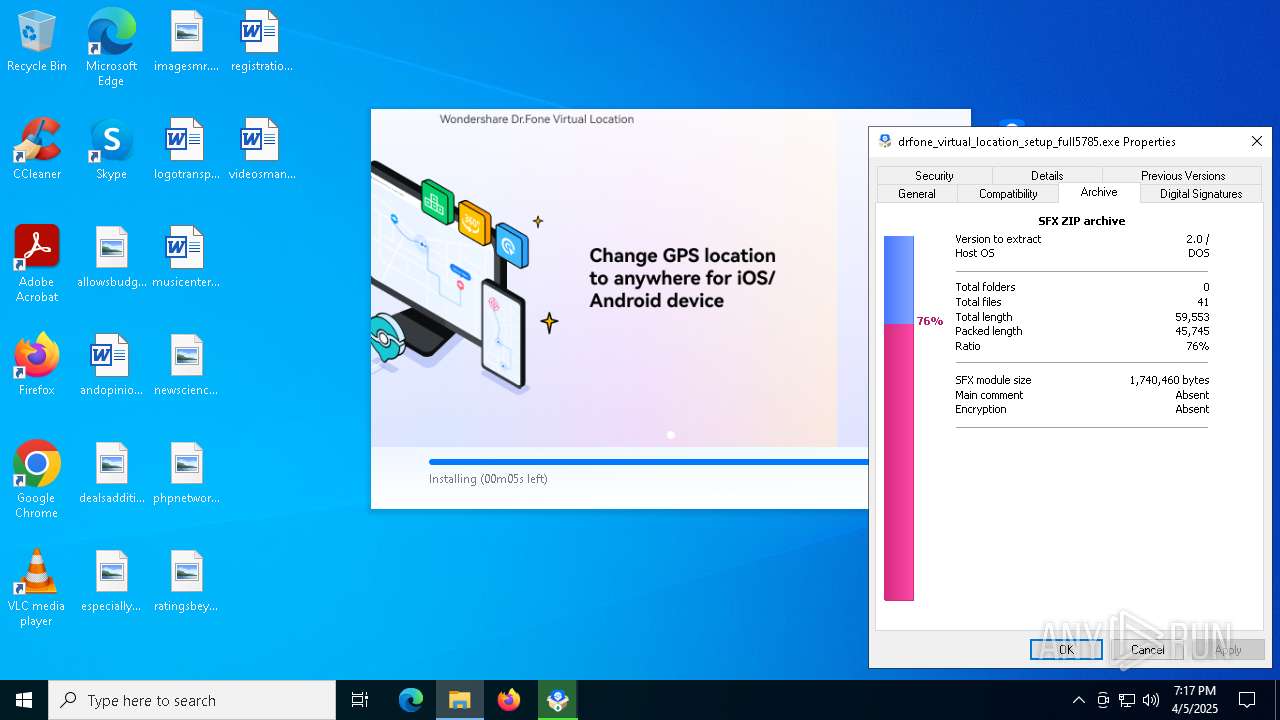Image resolution: width=1280 pixels, height=720 pixels.
Task: Select the logotransp Word document
Action: coord(186,150)
